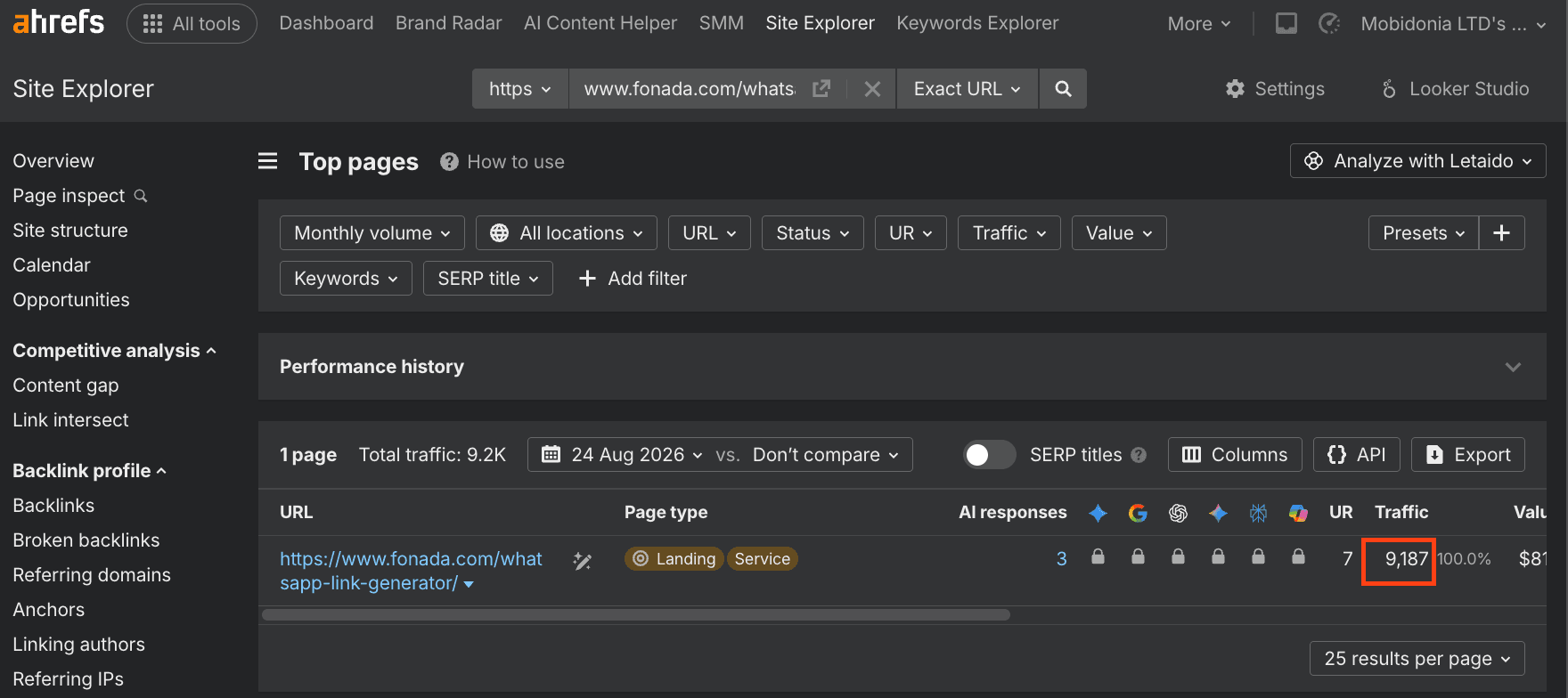Click the How to use help link
The image size is (1568, 698).
pyautogui.click(x=502, y=162)
